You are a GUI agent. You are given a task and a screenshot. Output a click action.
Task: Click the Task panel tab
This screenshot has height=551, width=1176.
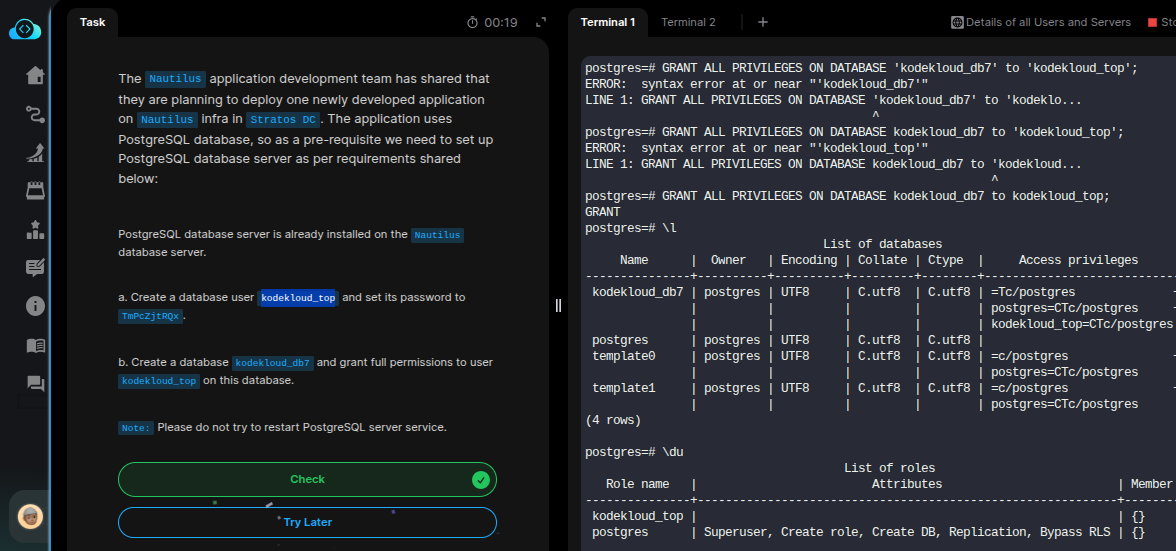tap(92, 22)
